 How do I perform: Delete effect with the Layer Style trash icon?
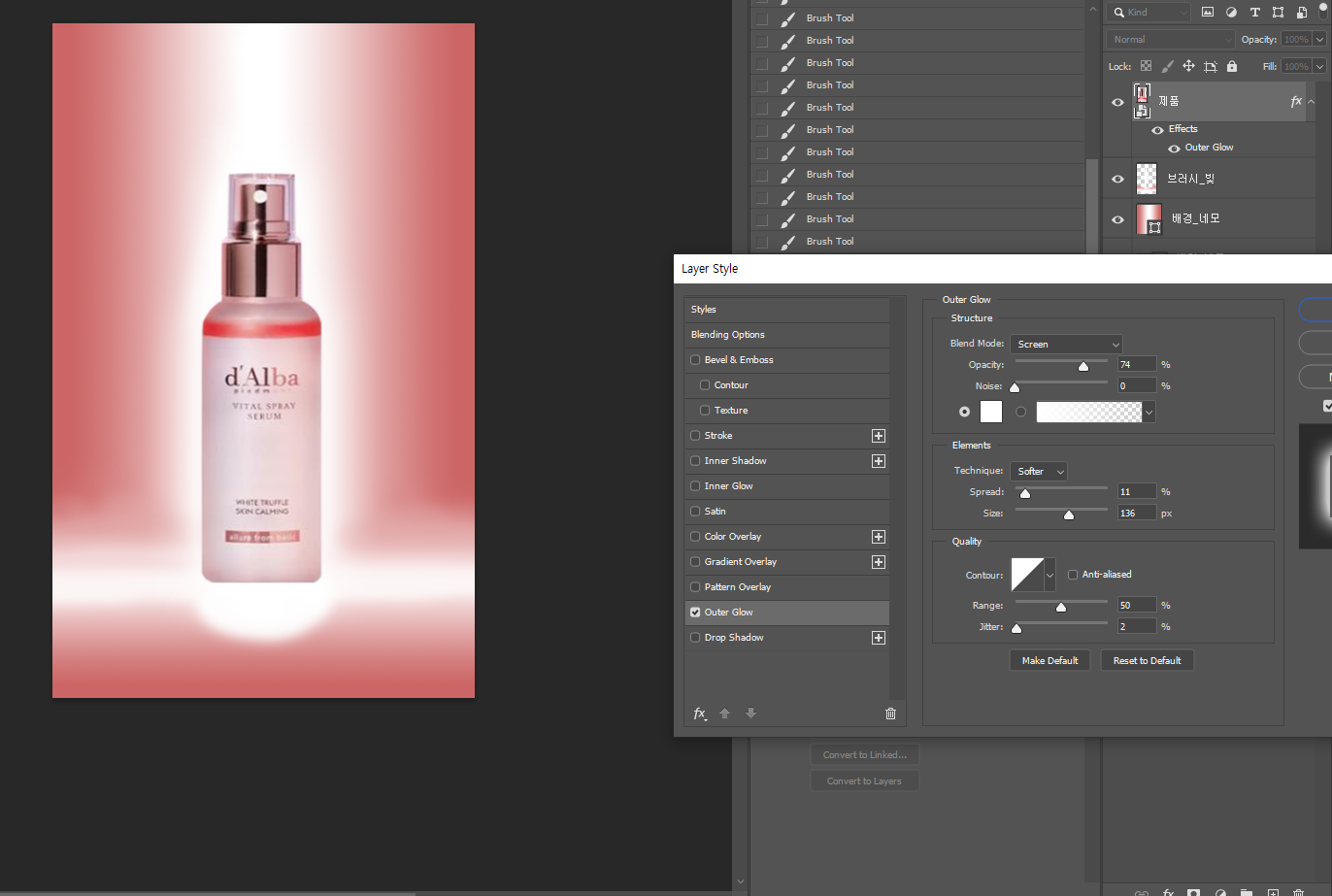tap(890, 713)
